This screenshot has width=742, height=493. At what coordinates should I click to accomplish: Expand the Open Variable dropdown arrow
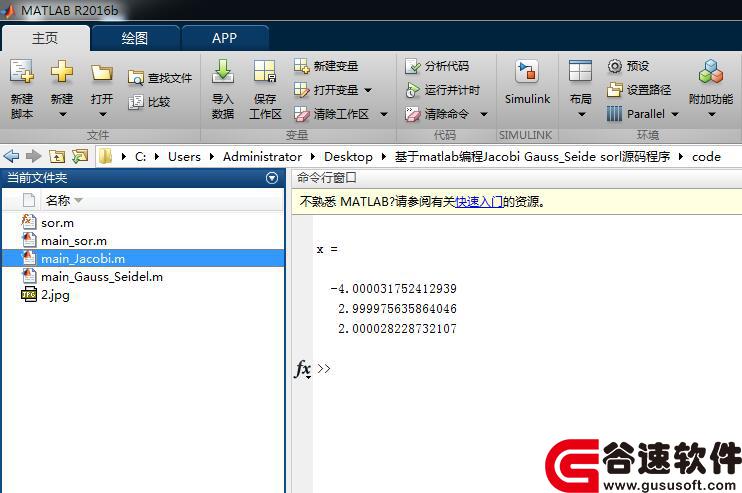click(x=368, y=90)
